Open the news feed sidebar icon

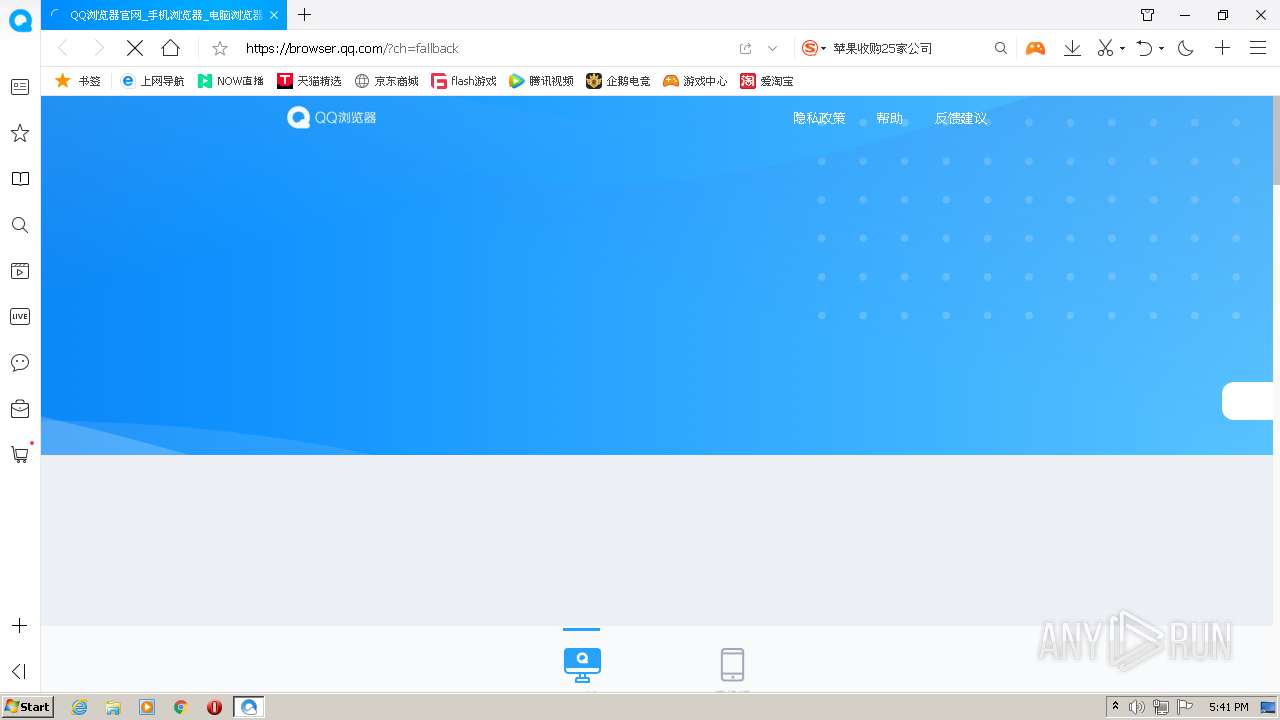(20, 87)
